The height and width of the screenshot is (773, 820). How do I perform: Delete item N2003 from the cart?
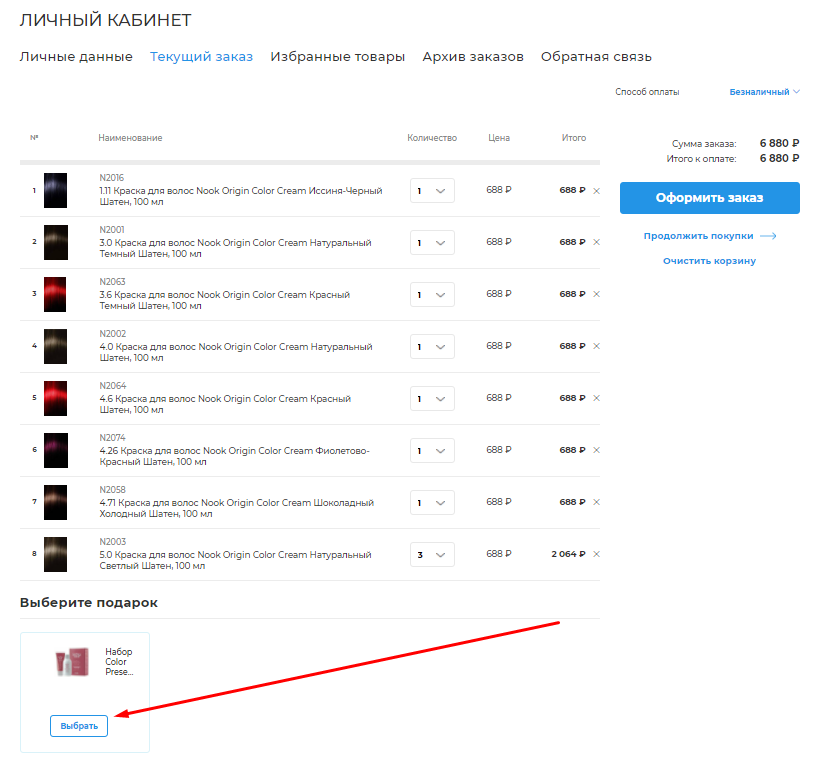(x=597, y=554)
